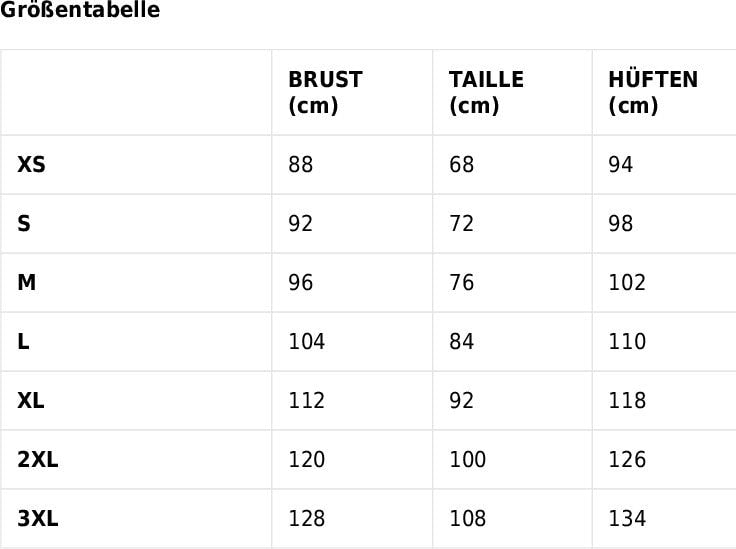Click Taille value 108 for 3XL
The height and width of the screenshot is (549, 736).
click(x=467, y=518)
